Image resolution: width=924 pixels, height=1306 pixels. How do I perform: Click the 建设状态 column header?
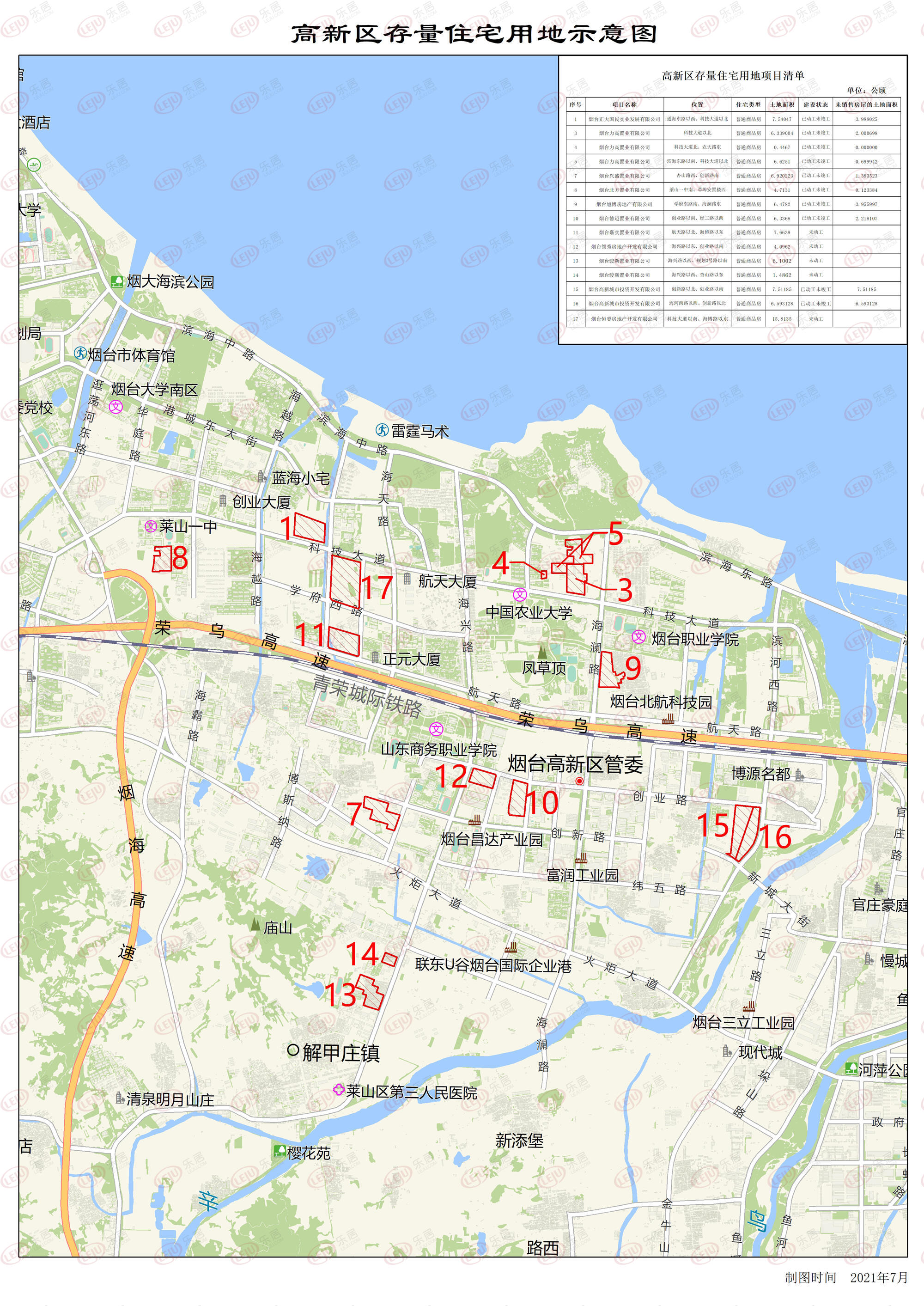point(815,105)
